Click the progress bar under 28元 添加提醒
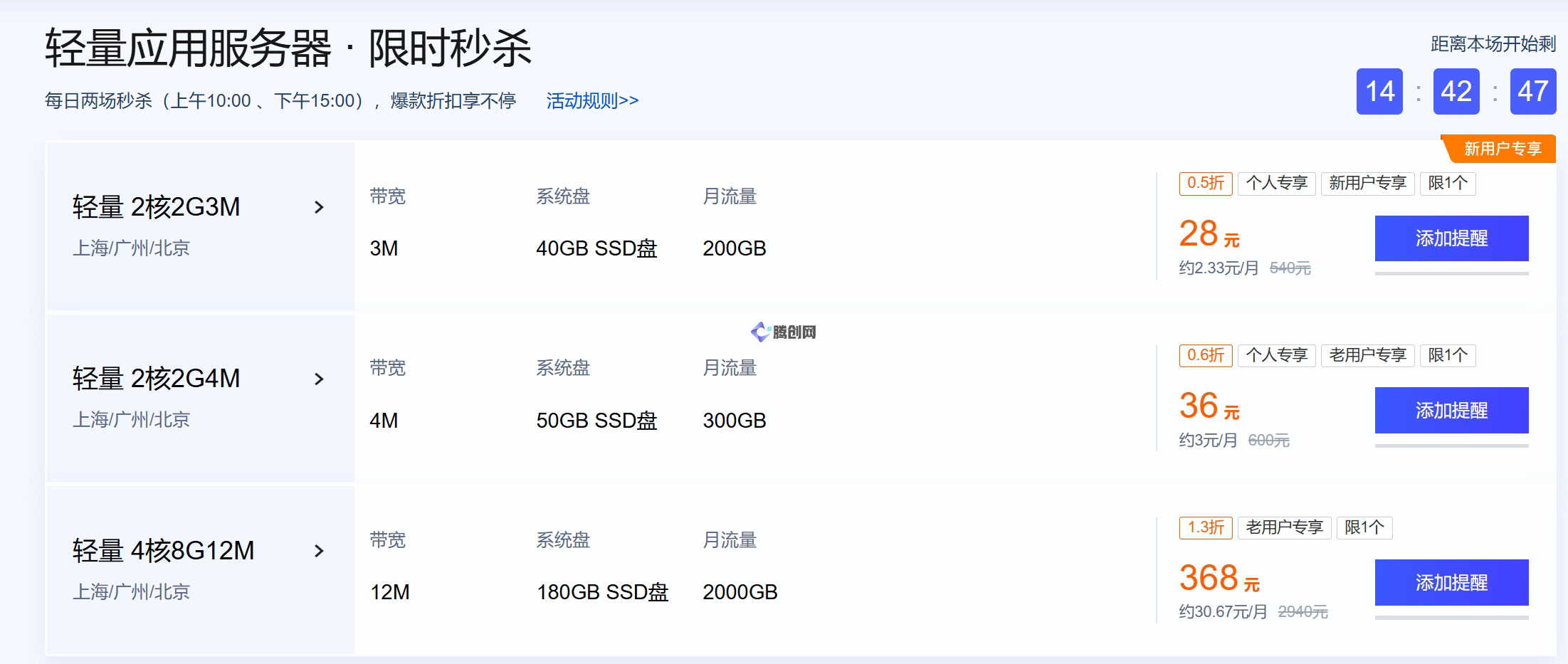This screenshot has width=1568, height=664. click(1451, 273)
